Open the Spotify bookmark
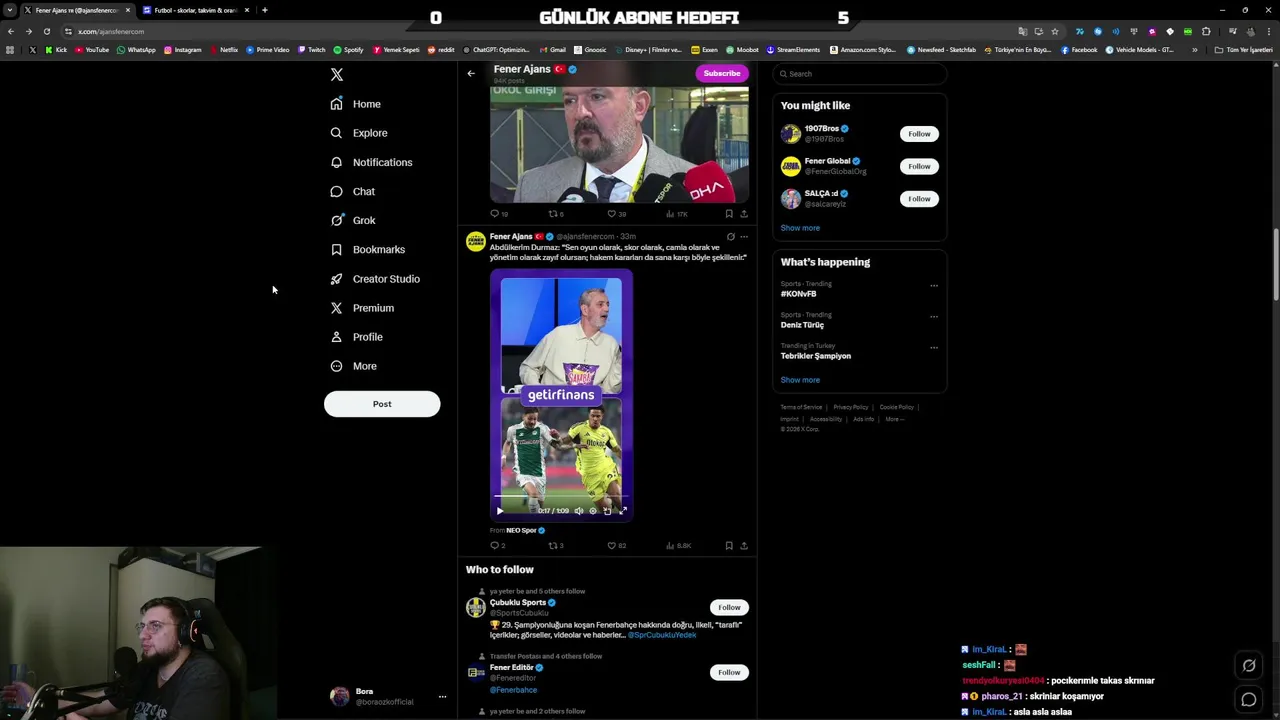This screenshot has height=720, width=1280. click(x=348, y=50)
